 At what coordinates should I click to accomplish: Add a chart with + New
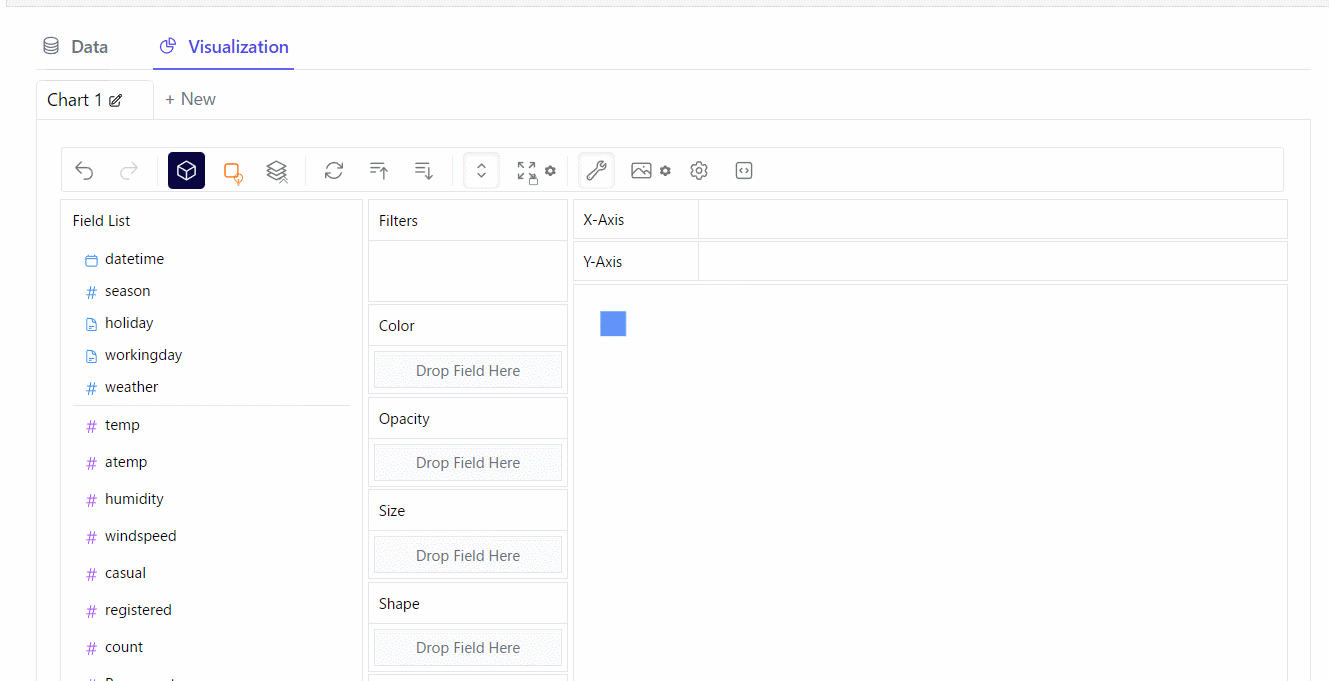tap(190, 99)
